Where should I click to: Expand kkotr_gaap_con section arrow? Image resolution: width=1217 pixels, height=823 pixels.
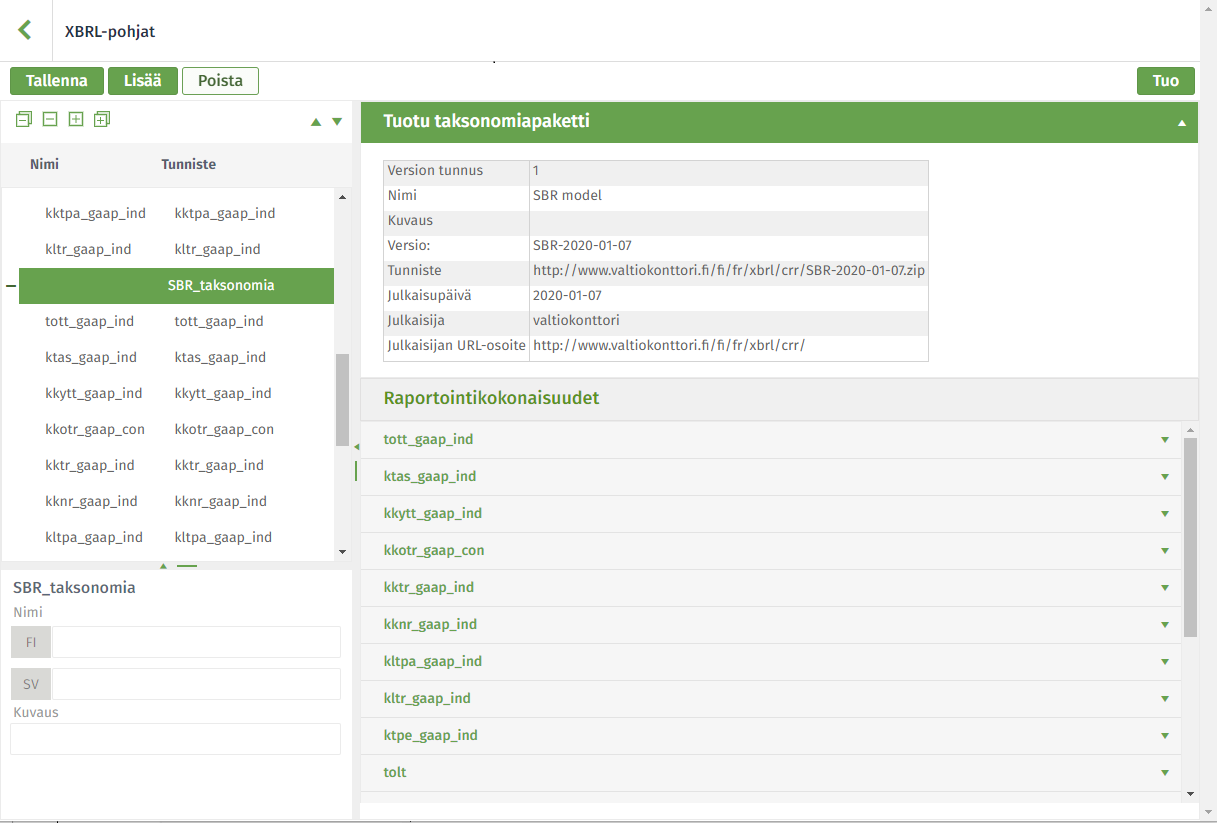(1165, 551)
